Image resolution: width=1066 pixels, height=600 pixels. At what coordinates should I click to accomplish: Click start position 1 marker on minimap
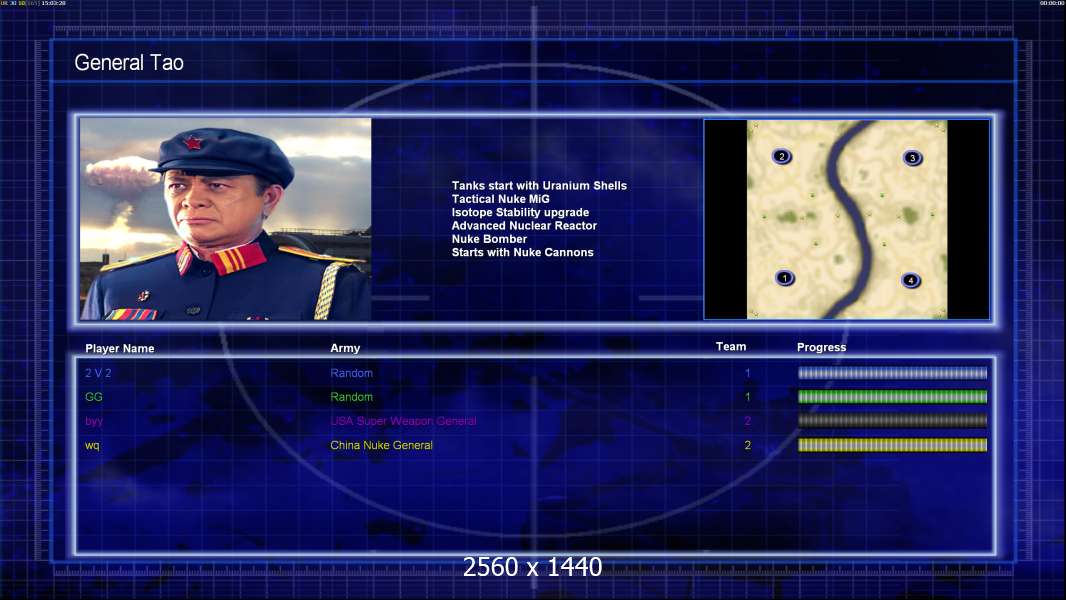pos(785,278)
